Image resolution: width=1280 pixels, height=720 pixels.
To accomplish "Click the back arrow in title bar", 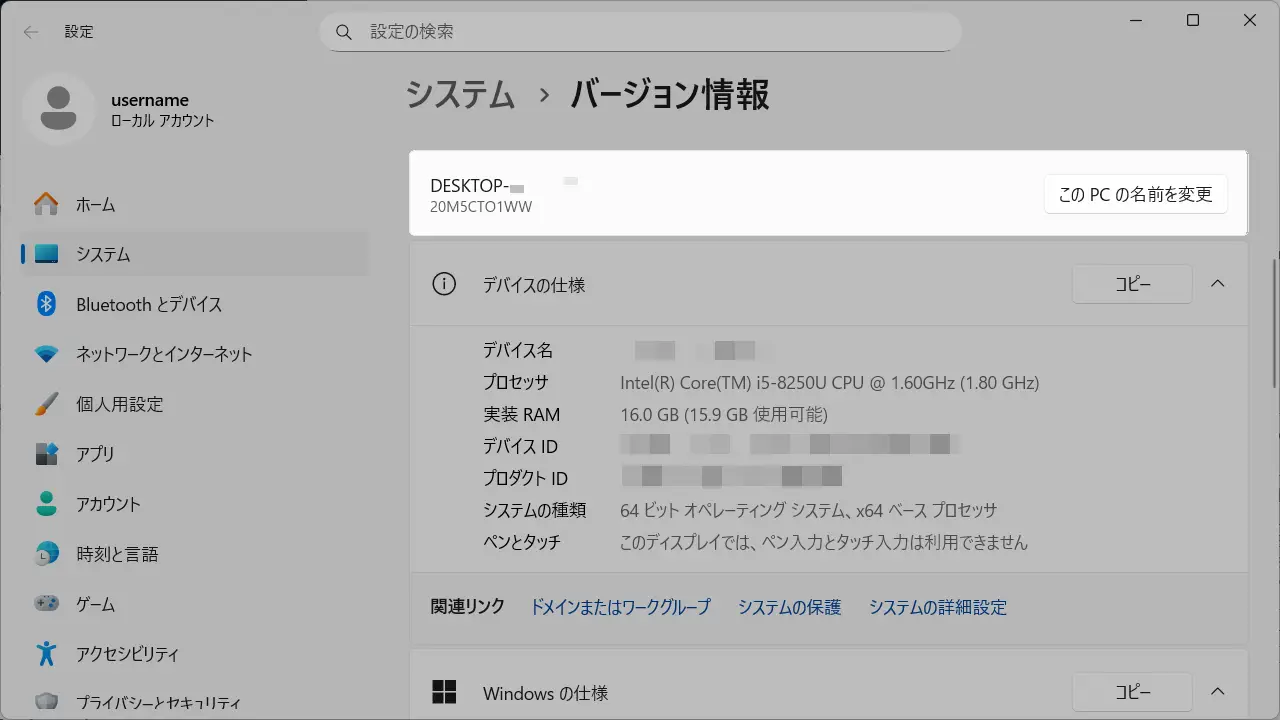I will point(31,32).
